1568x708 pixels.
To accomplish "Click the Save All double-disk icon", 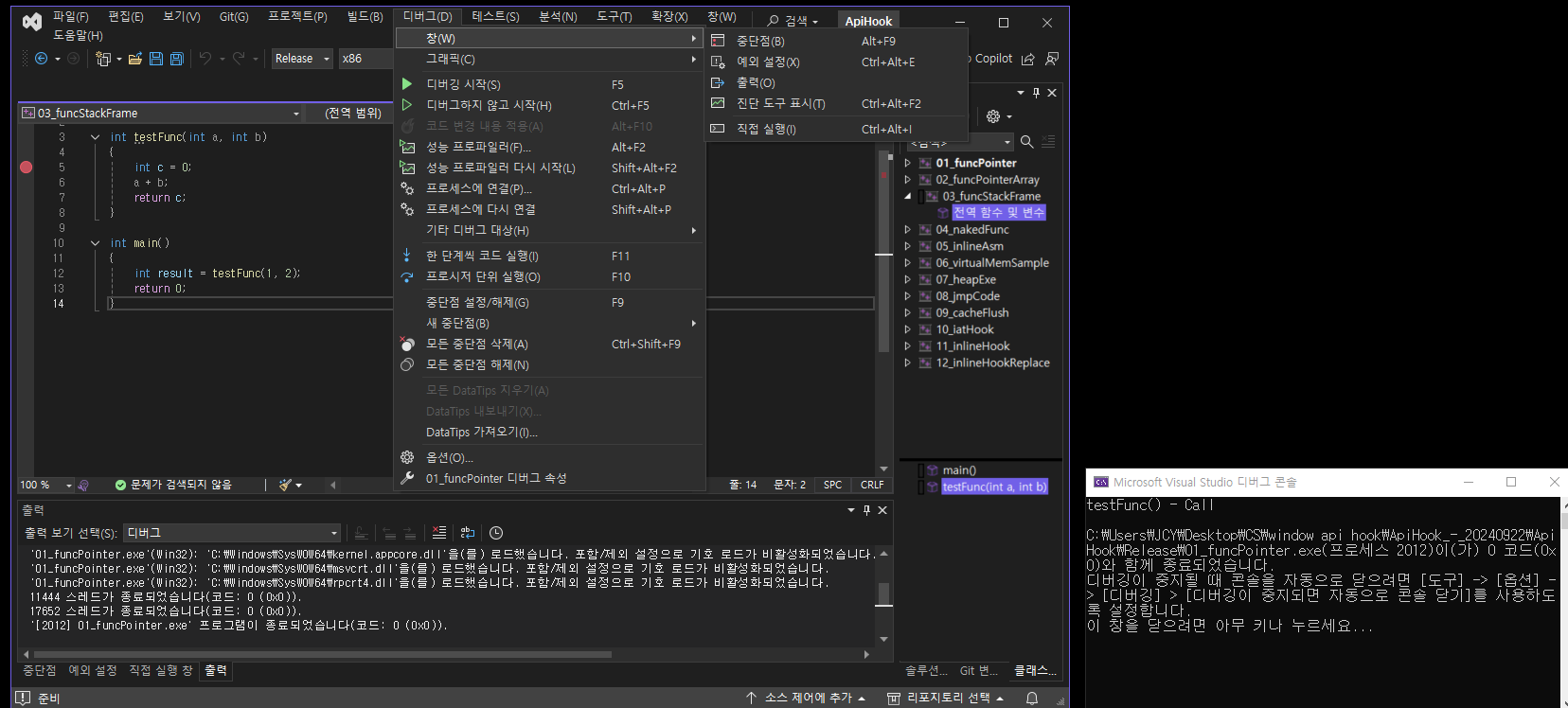I will pyautogui.click(x=176, y=59).
